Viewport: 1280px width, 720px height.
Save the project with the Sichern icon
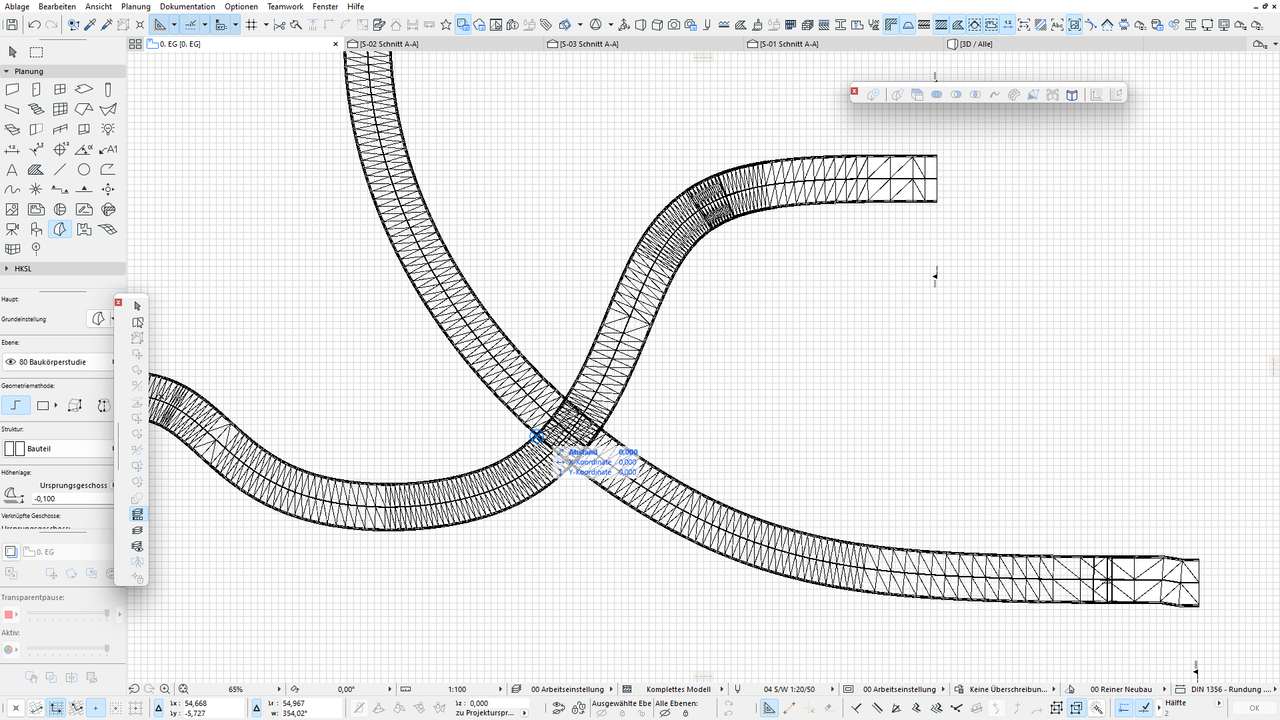tap(13, 25)
